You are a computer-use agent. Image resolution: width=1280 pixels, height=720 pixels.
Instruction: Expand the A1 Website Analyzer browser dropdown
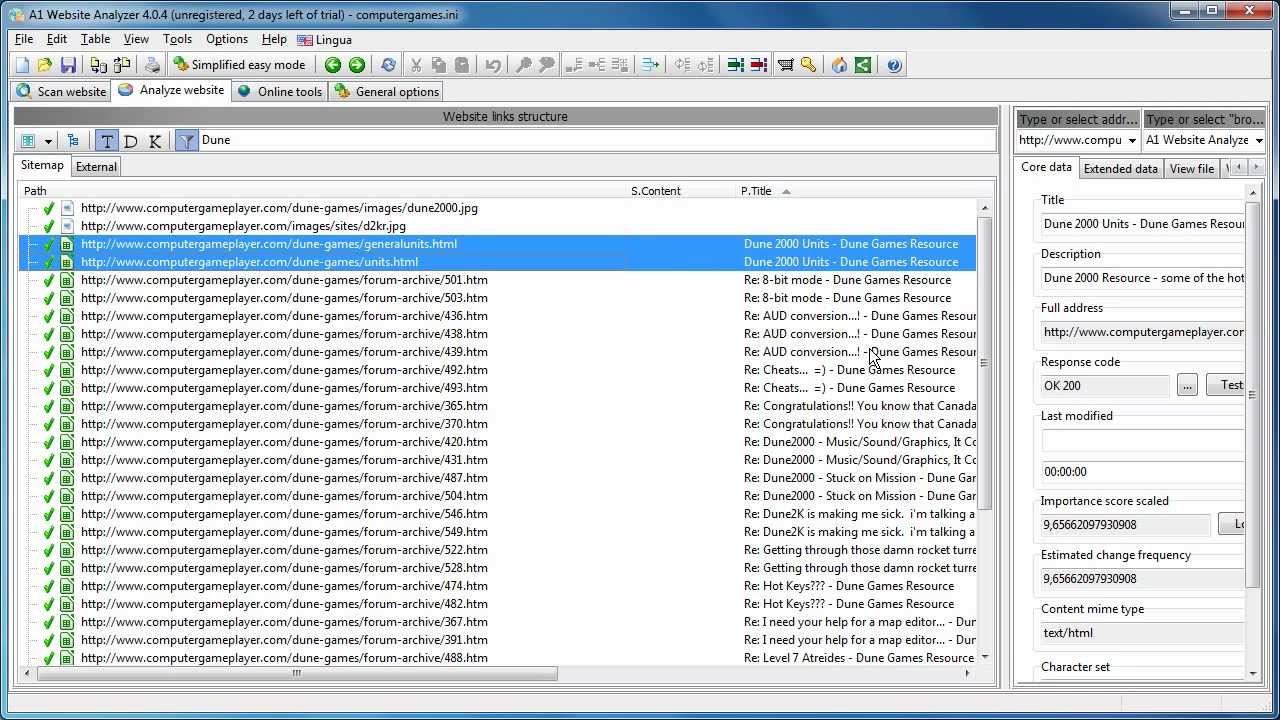coord(1258,141)
